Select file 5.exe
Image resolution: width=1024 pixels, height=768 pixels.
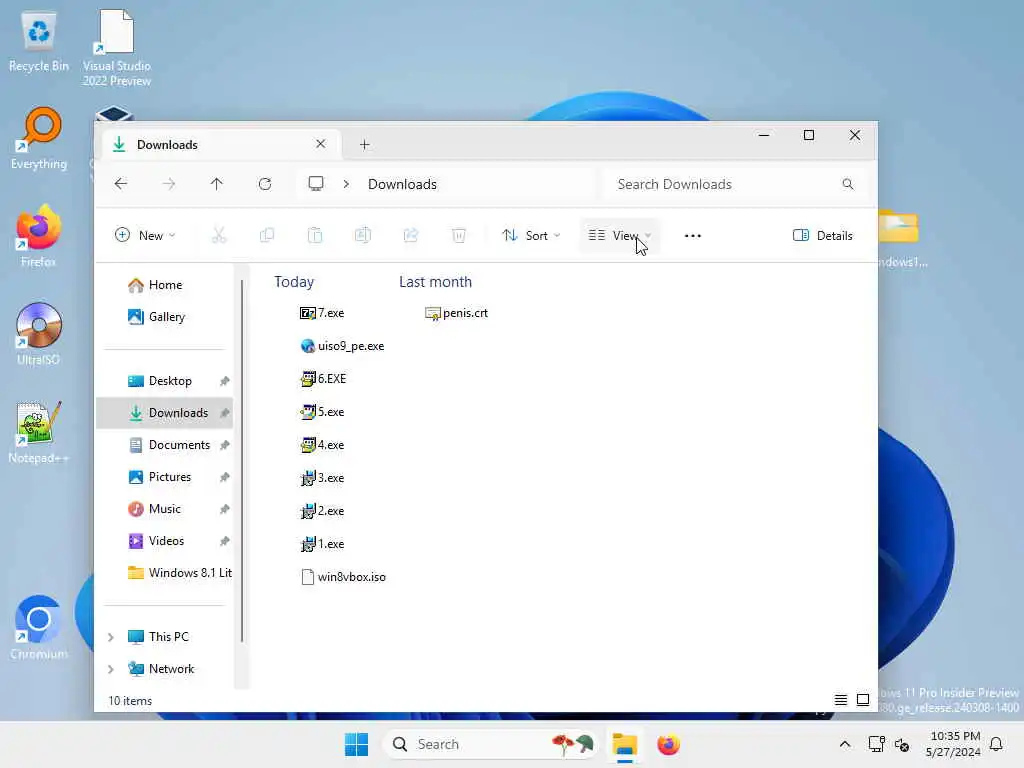pyautogui.click(x=321, y=412)
